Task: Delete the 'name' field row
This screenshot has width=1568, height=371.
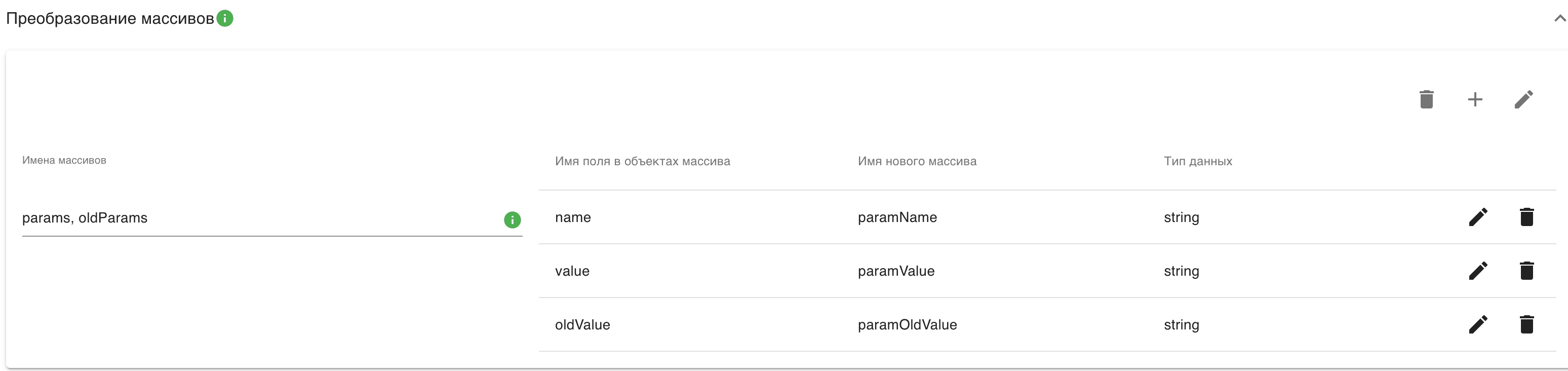Action: 1526,217
